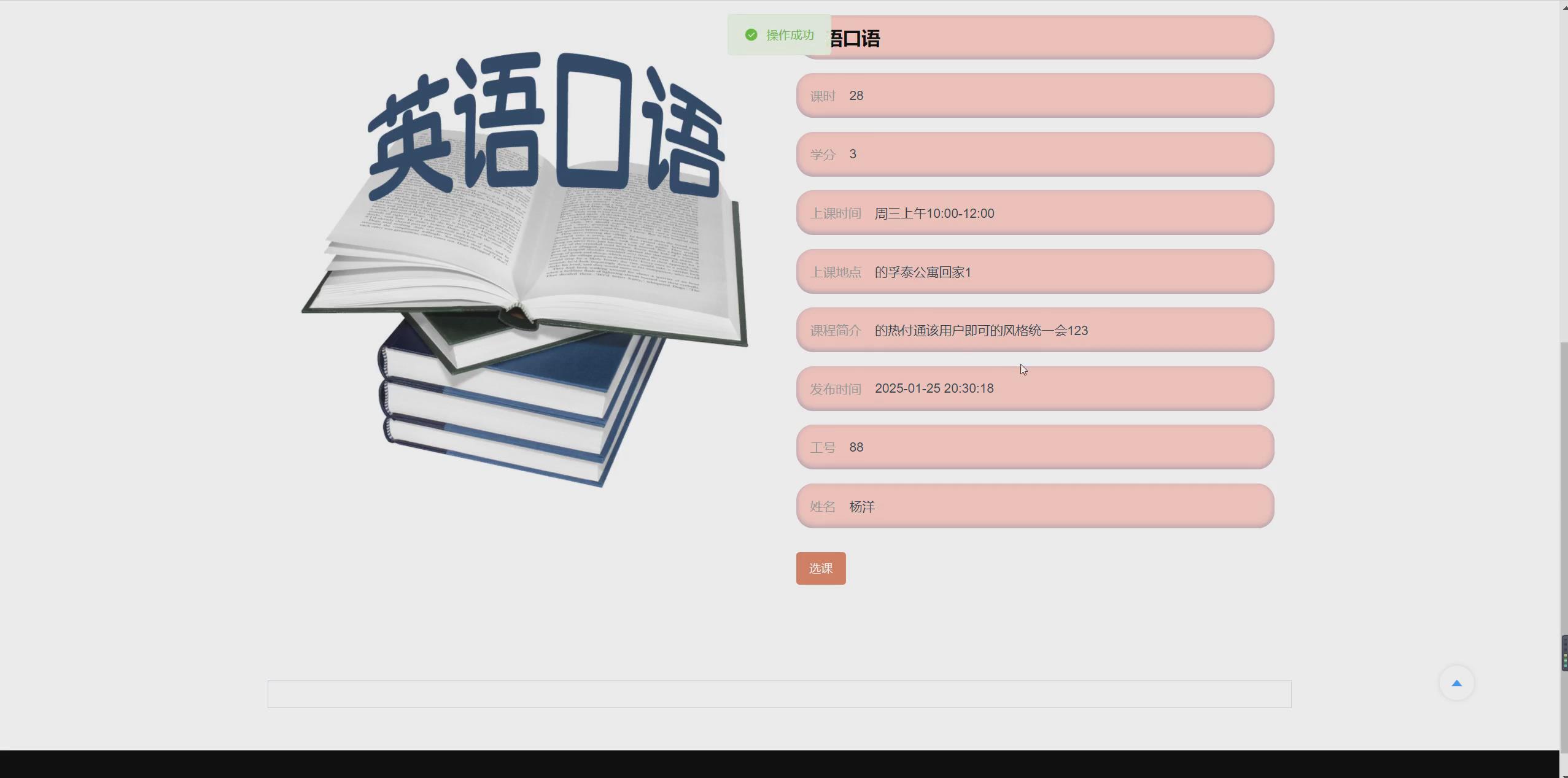Viewport: 1568px width, 778px height.
Task: Click the 发布时间 publish date field
Action: point(1034,388)
